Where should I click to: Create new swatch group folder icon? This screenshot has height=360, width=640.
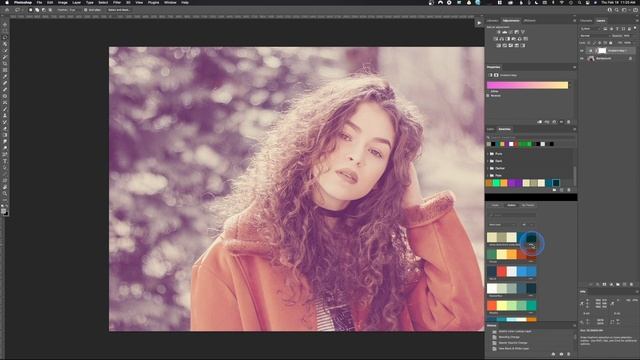click(554, 190)
